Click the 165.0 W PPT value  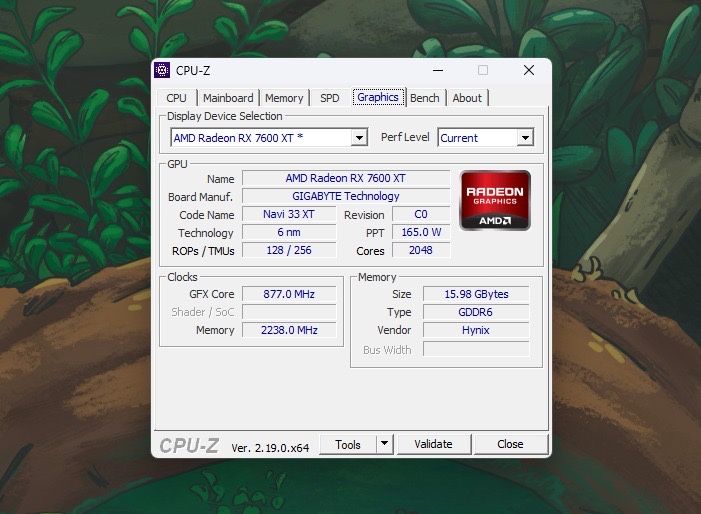coord(421,232)
